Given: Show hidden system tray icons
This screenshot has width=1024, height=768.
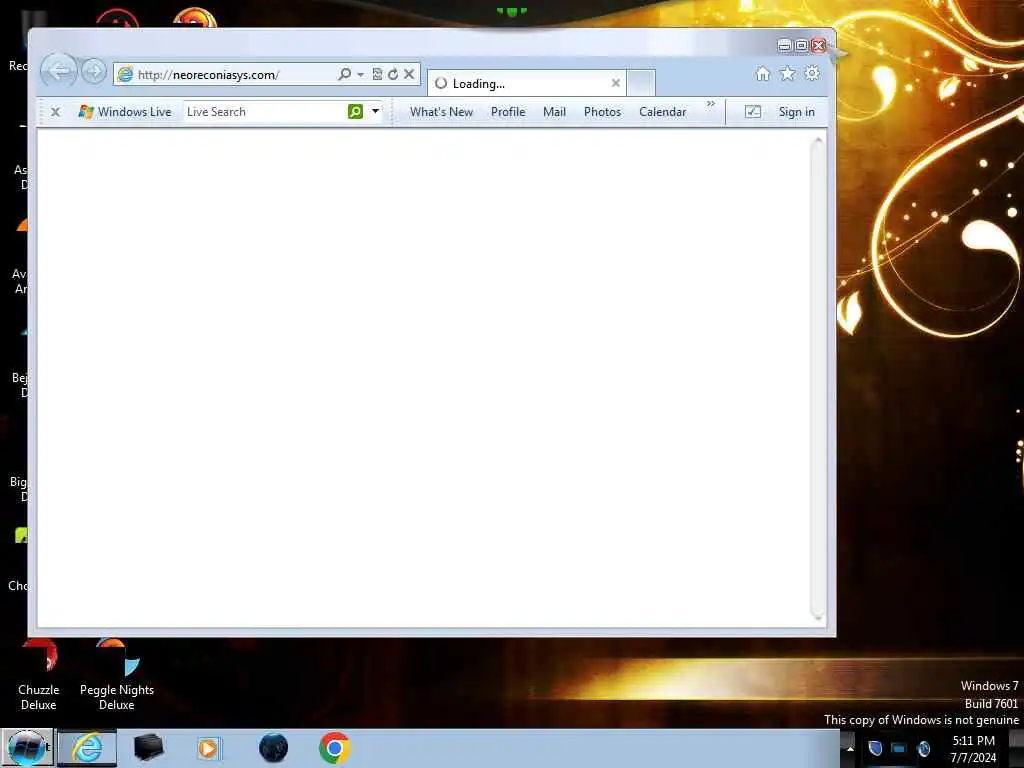Looking at the screenshot, I should coord(850,748).
